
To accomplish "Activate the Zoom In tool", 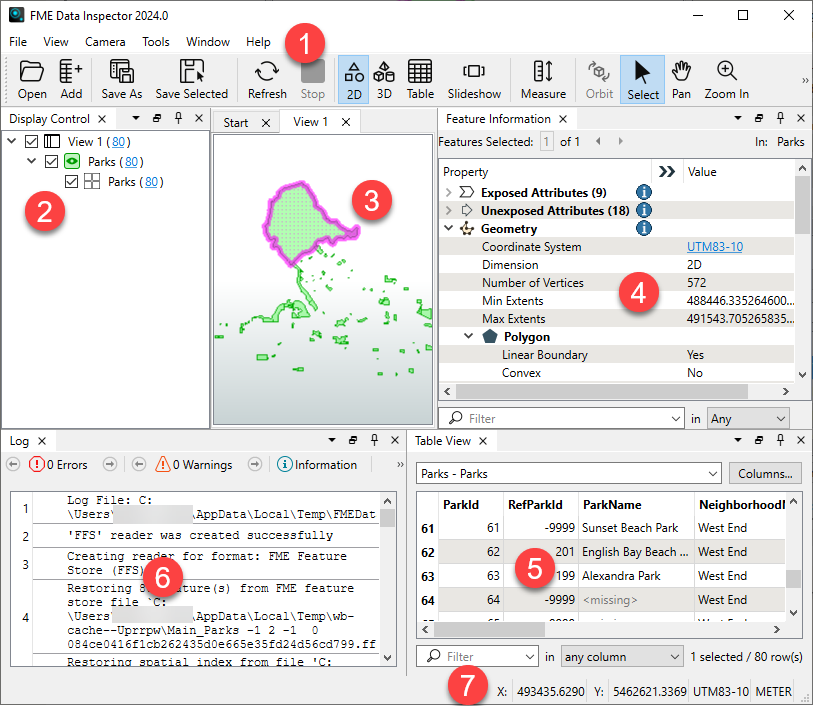I will click(726, 79).
